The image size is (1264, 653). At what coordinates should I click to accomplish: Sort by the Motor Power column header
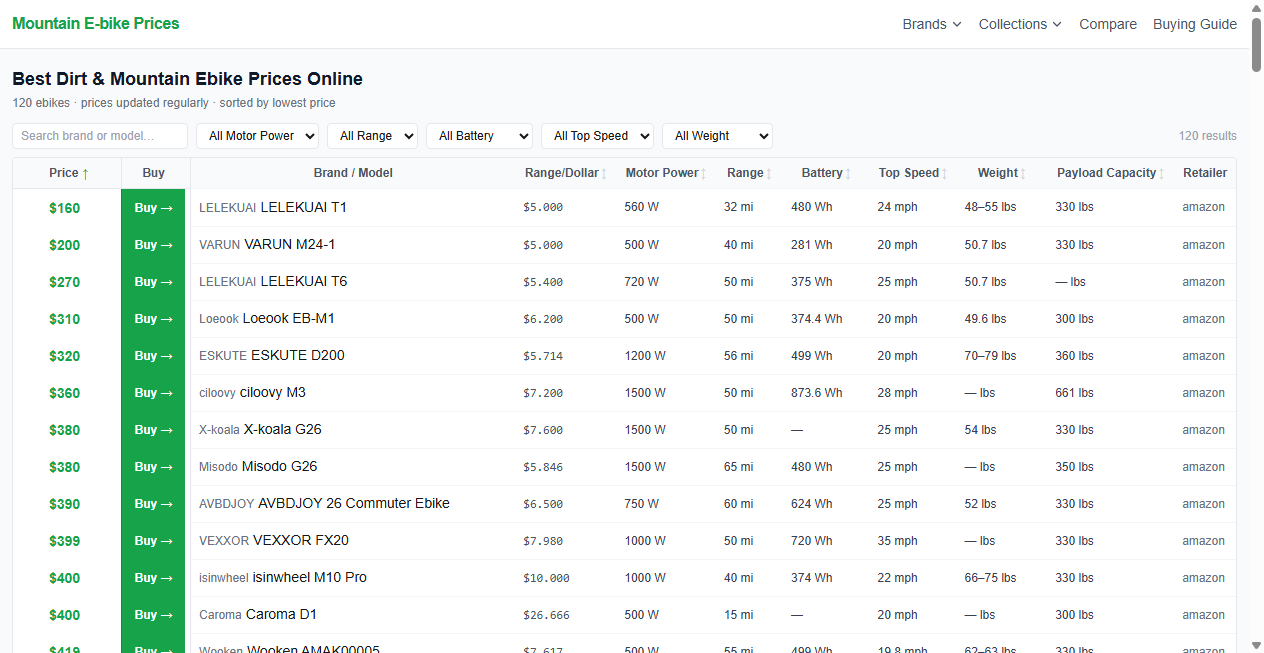pos(666,173)
